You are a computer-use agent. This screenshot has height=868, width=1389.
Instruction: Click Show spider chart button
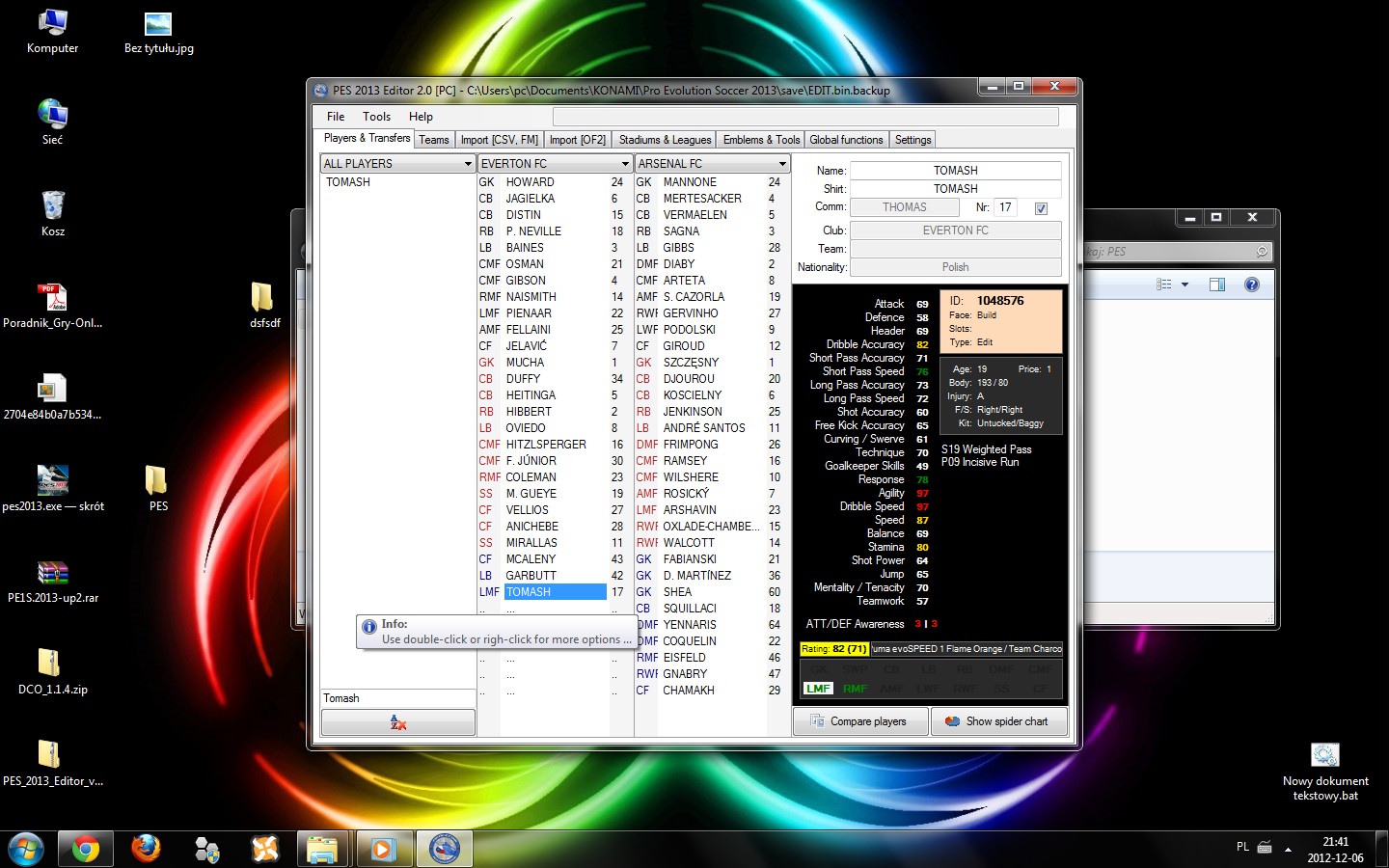click(x=999, y=721)
